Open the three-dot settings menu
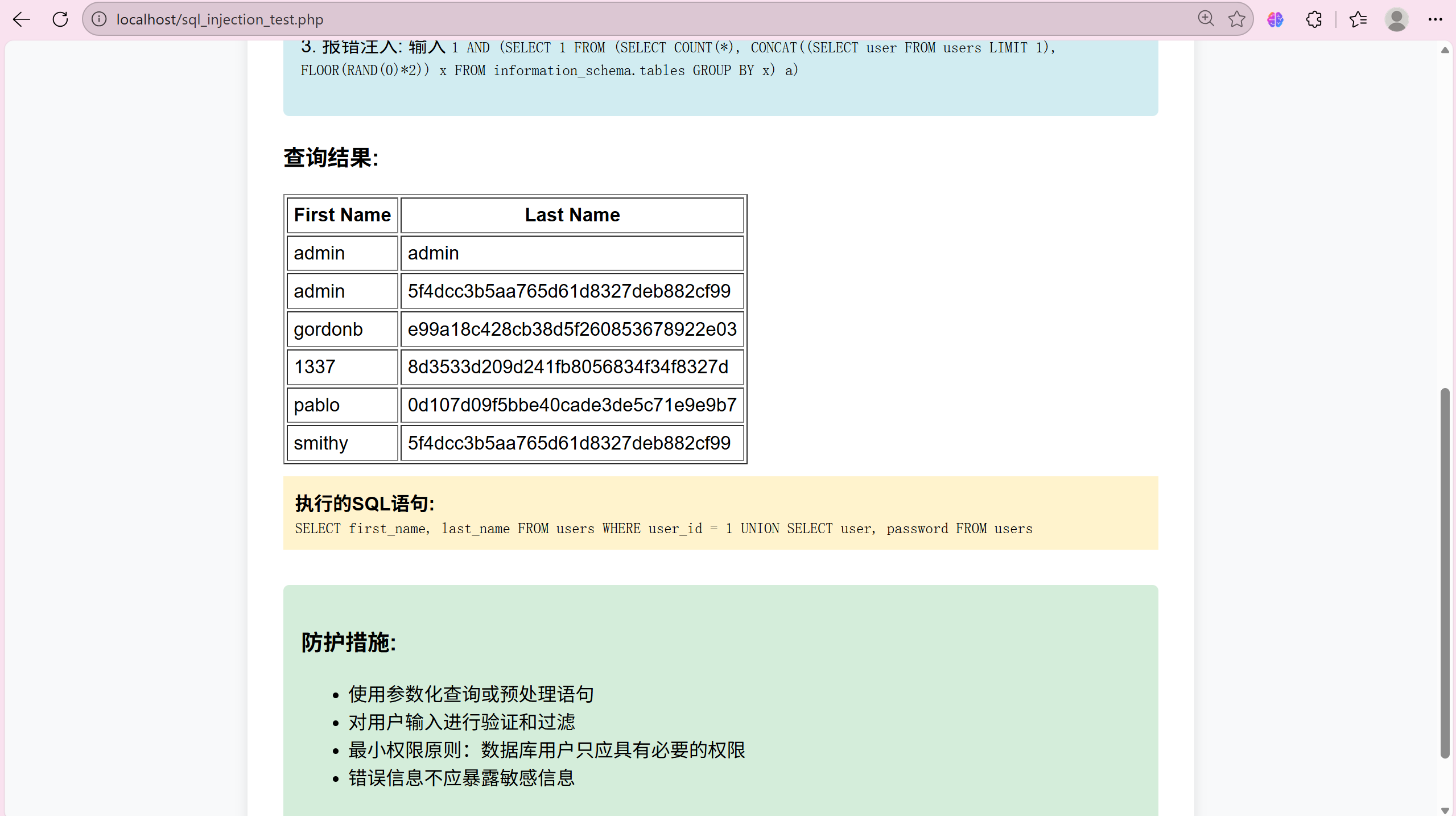Viewport: 1456px width, 816px height. (1435, 19)
